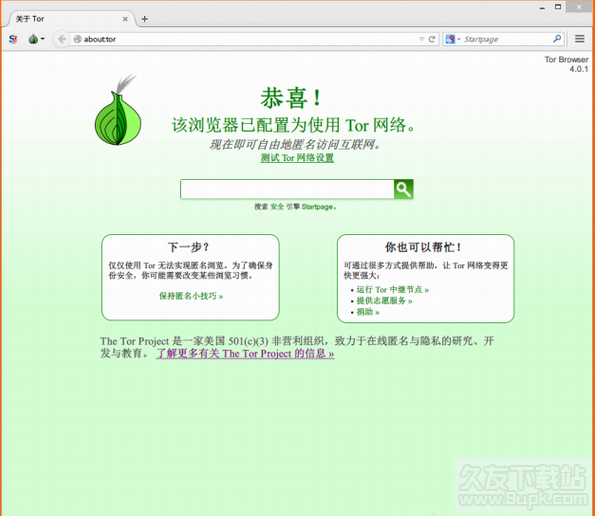This screenshot has height=516, width=595.
Task: Close the browser window
Action: click(579, 7)
